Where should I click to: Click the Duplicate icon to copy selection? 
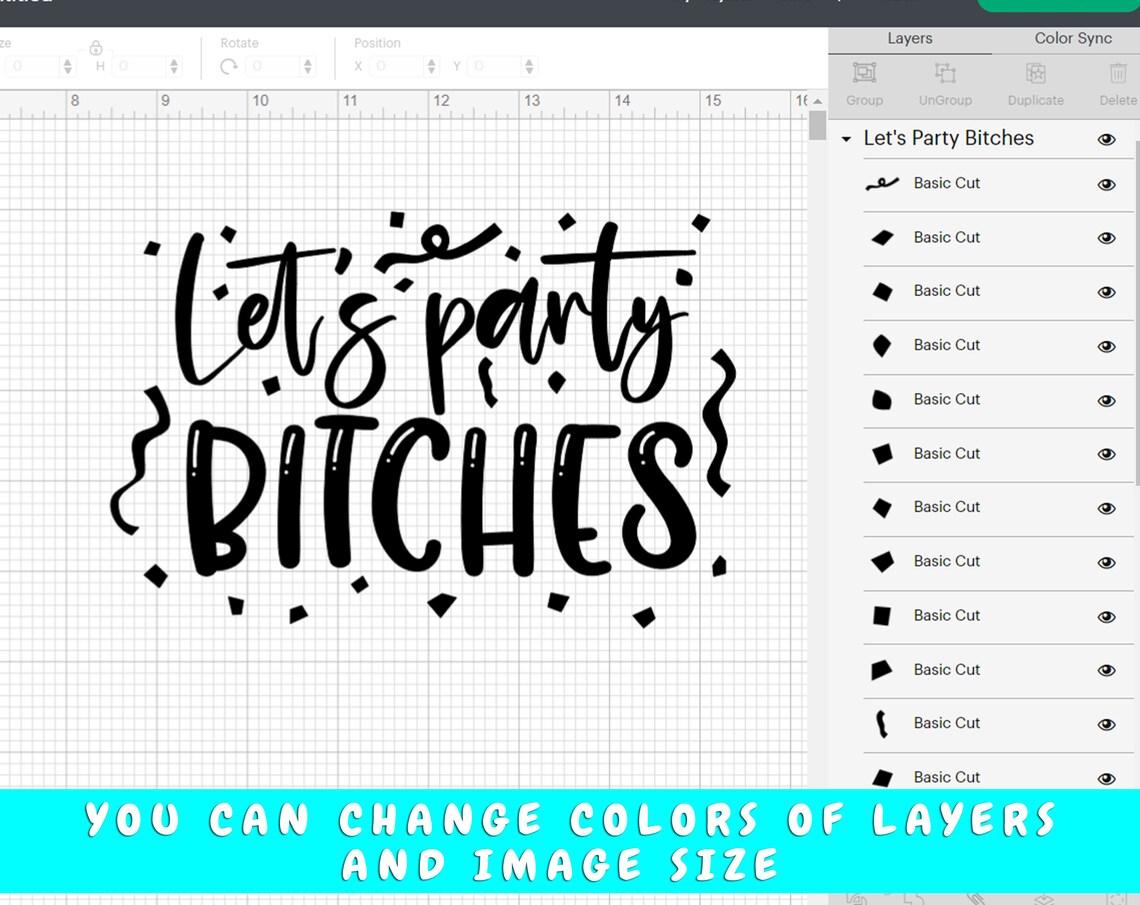point(1035,80)
